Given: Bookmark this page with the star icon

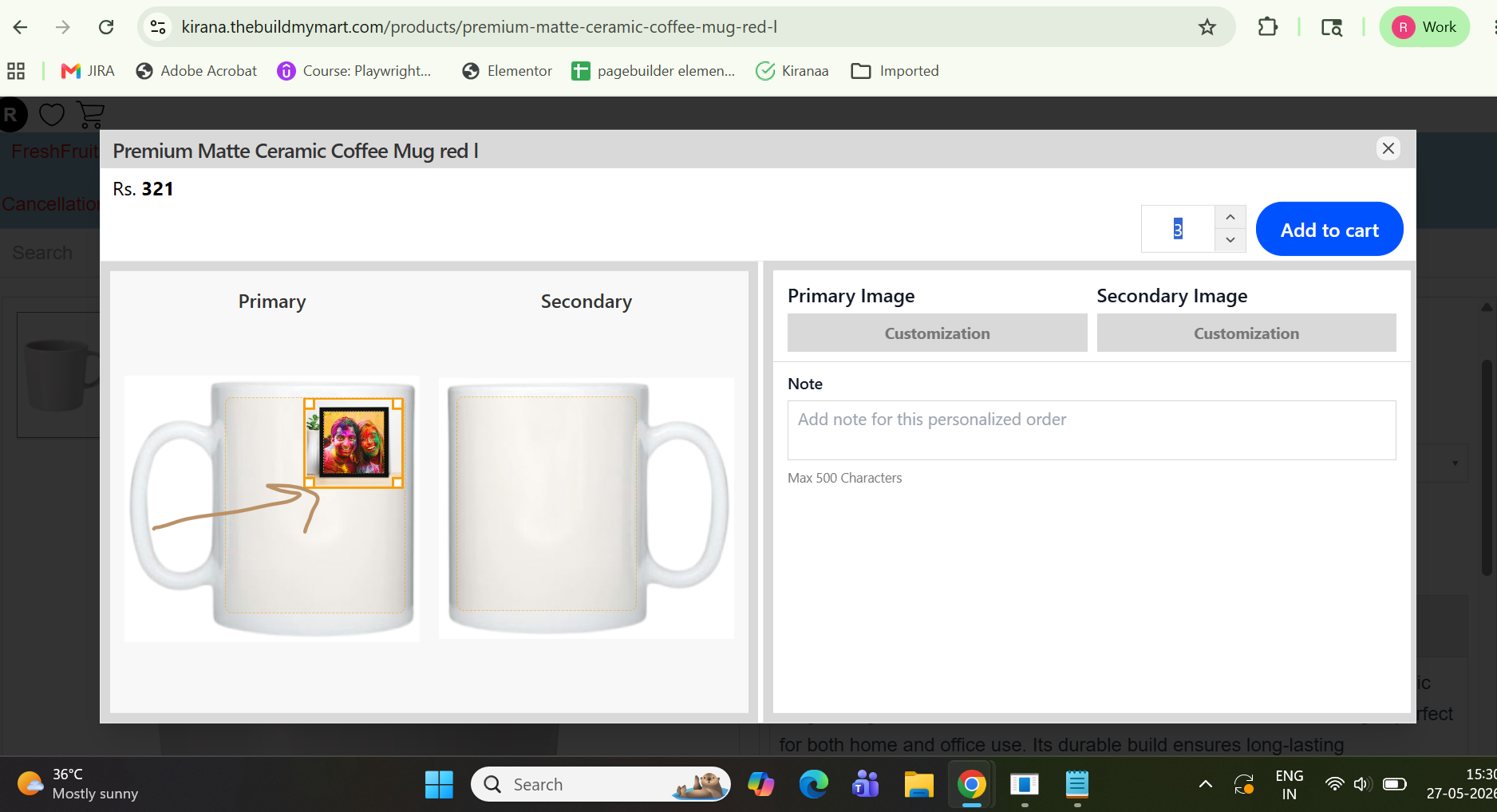Looking at the screenshot, I should [x=1207, y=27].
